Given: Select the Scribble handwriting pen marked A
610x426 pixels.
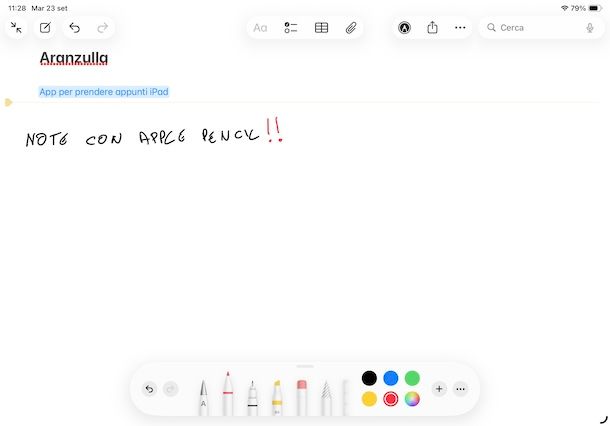Looking at the screenshot, I should [x=203, y=398].
